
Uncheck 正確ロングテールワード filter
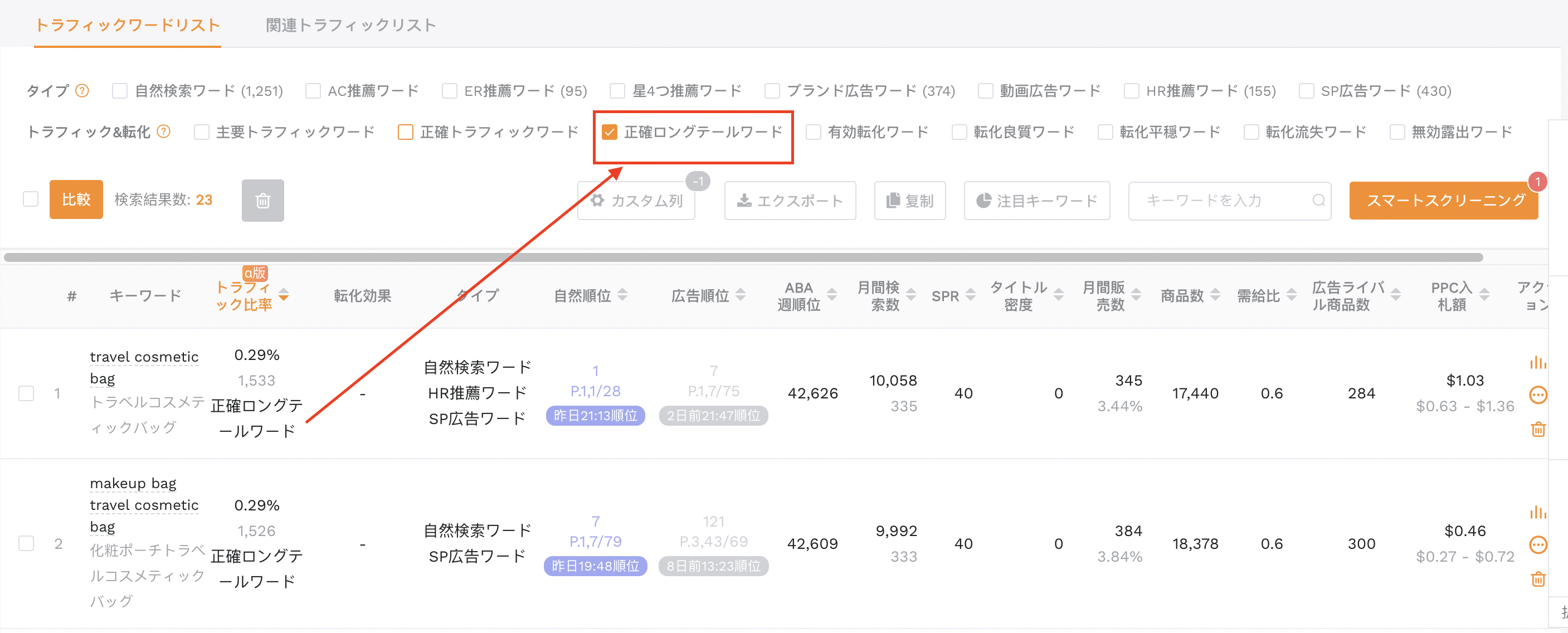609,132
